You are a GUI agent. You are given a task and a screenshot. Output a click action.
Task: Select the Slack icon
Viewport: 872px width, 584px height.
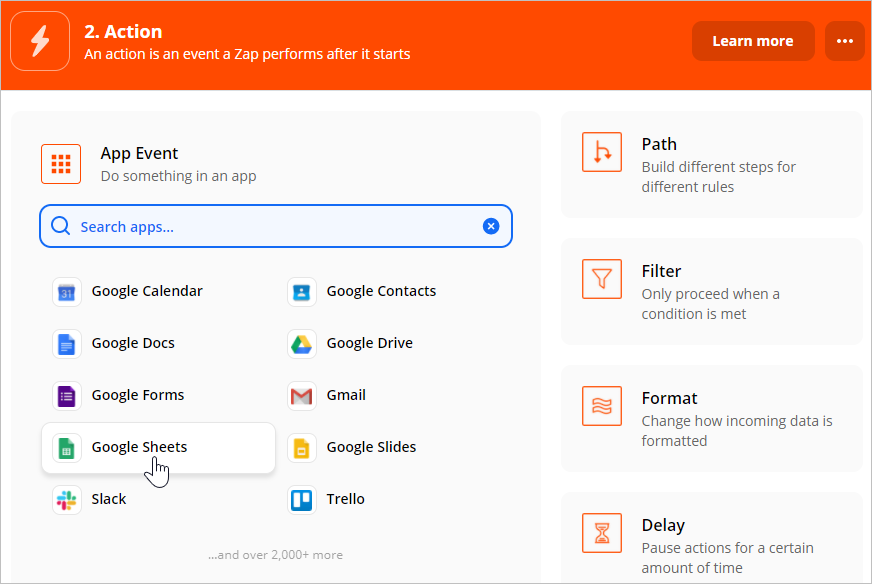(67, 499)
